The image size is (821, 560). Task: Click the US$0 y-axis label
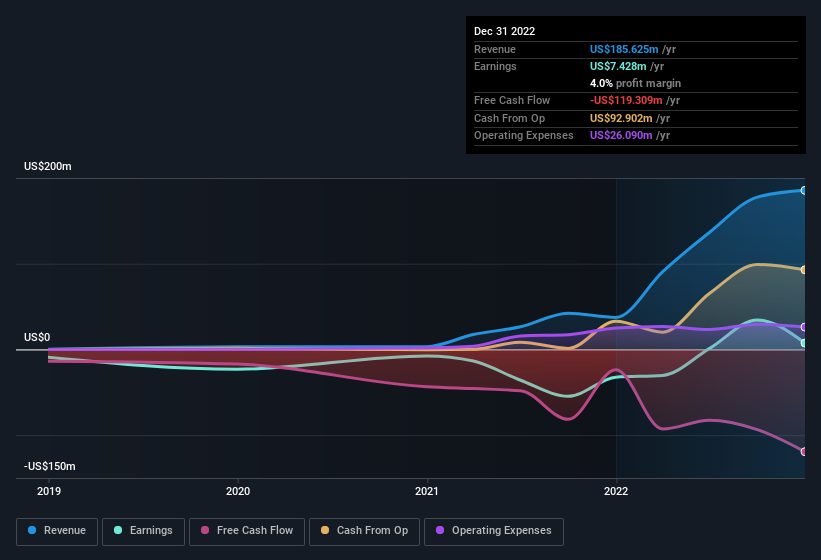(x=37, y=338)
